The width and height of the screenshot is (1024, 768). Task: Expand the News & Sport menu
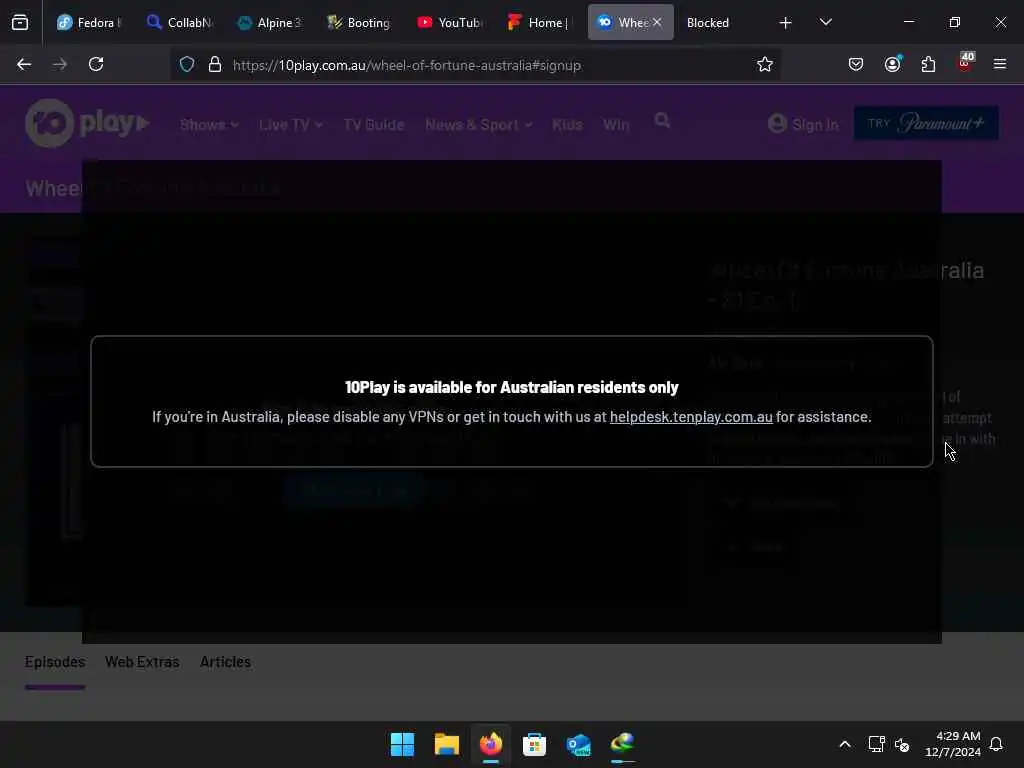coord(479,125)
